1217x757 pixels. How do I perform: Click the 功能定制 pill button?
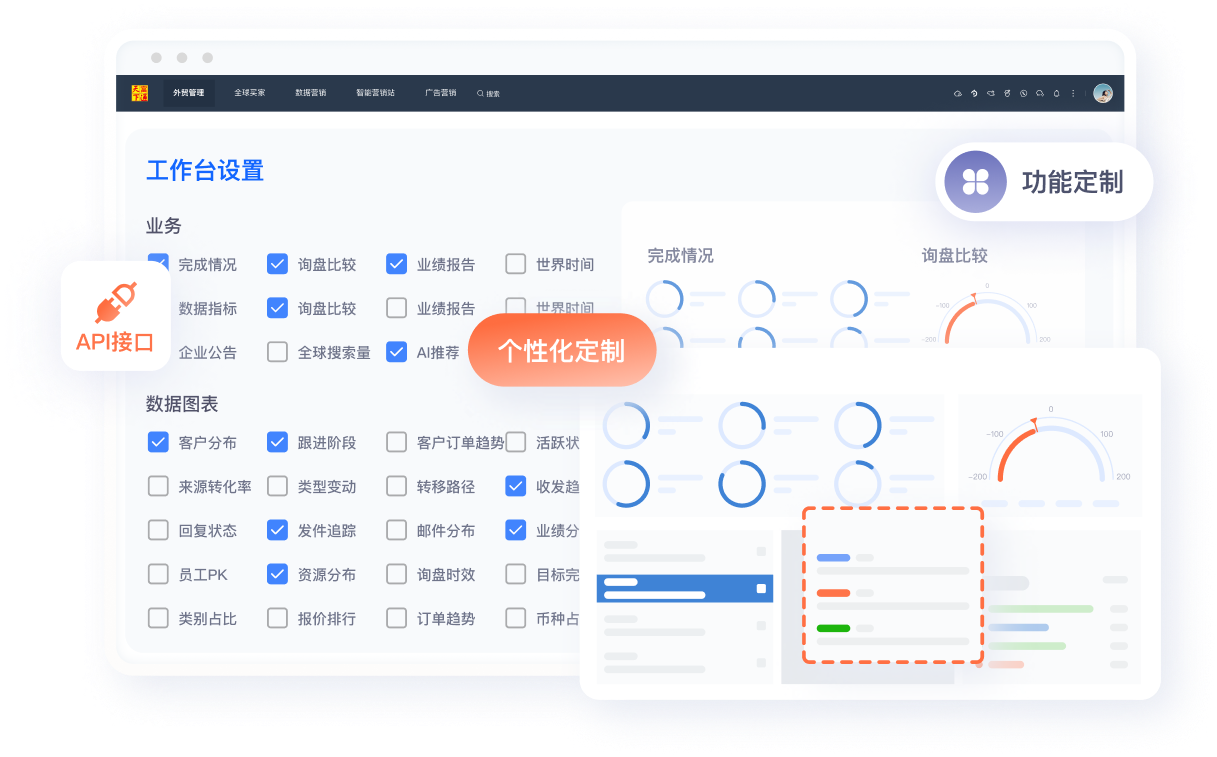tap(1045, 182)
